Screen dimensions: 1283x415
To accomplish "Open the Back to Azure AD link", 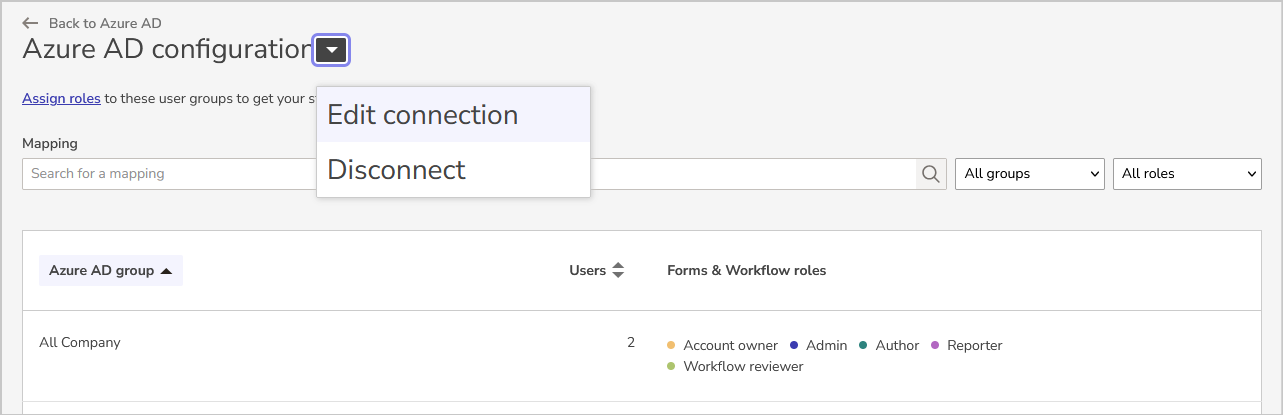I will 105,23.
